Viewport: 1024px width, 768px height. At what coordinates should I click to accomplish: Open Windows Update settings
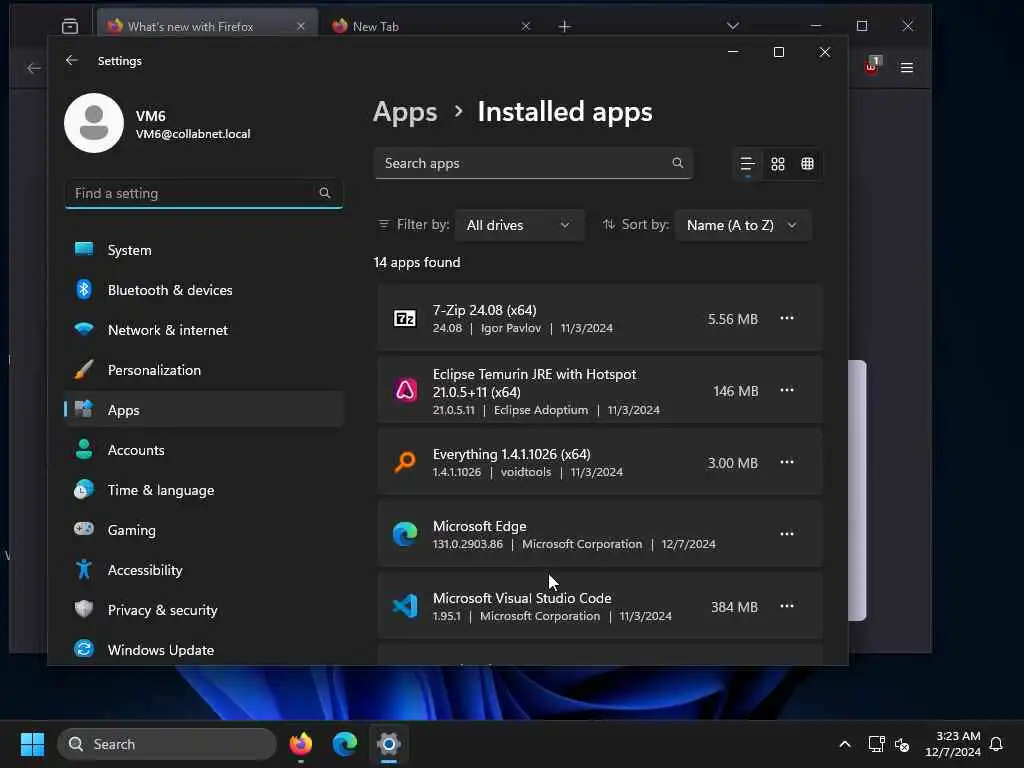tap(204, 650)
